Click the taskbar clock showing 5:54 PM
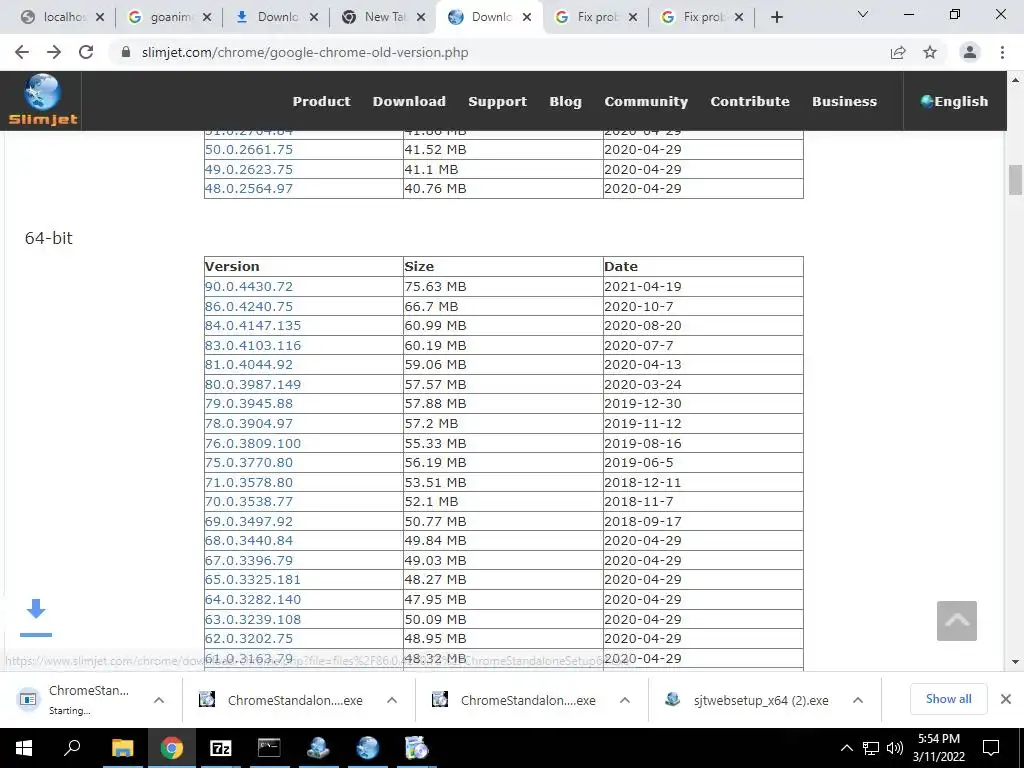This screenshot has height=768, width=1024. click(938, 748)
